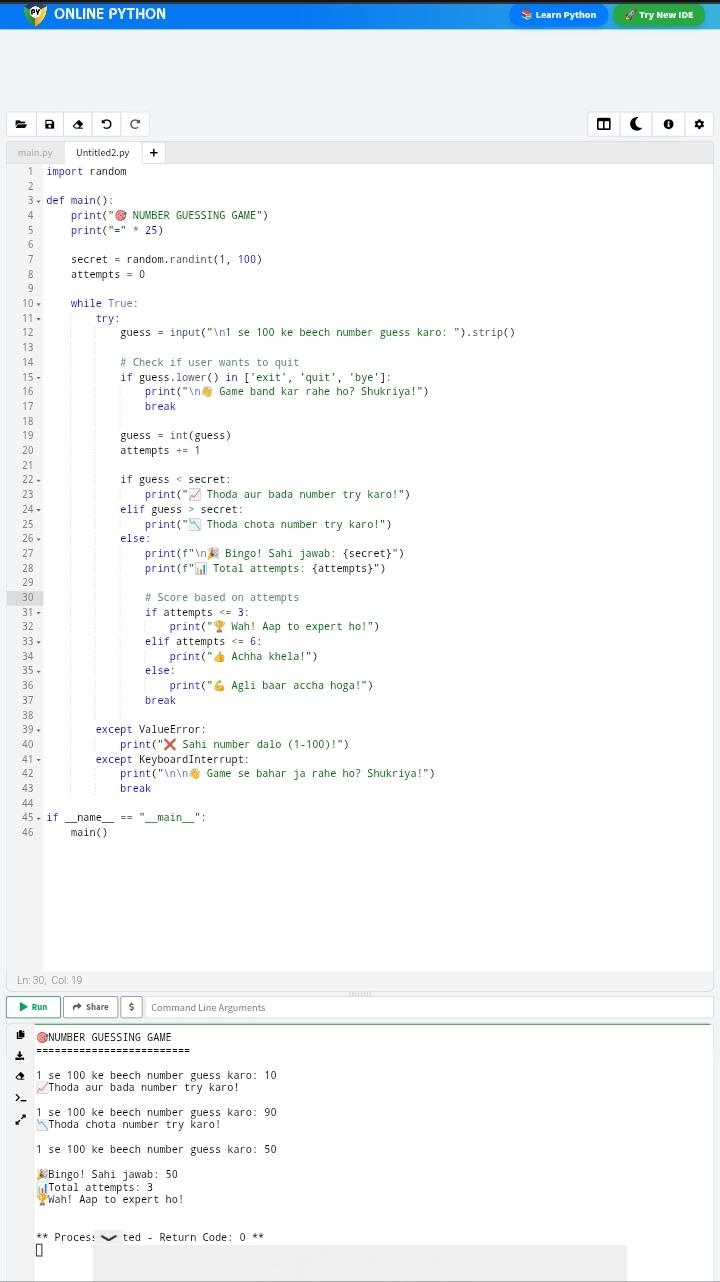This screenshot has width=720, height=1282.
Task: Collapse the def main() fold at line 3
Action: (38, 201)
